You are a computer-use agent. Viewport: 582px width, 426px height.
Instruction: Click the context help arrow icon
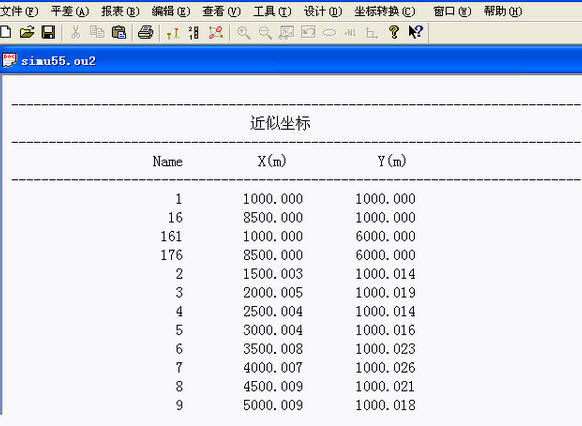pos(416,33)
